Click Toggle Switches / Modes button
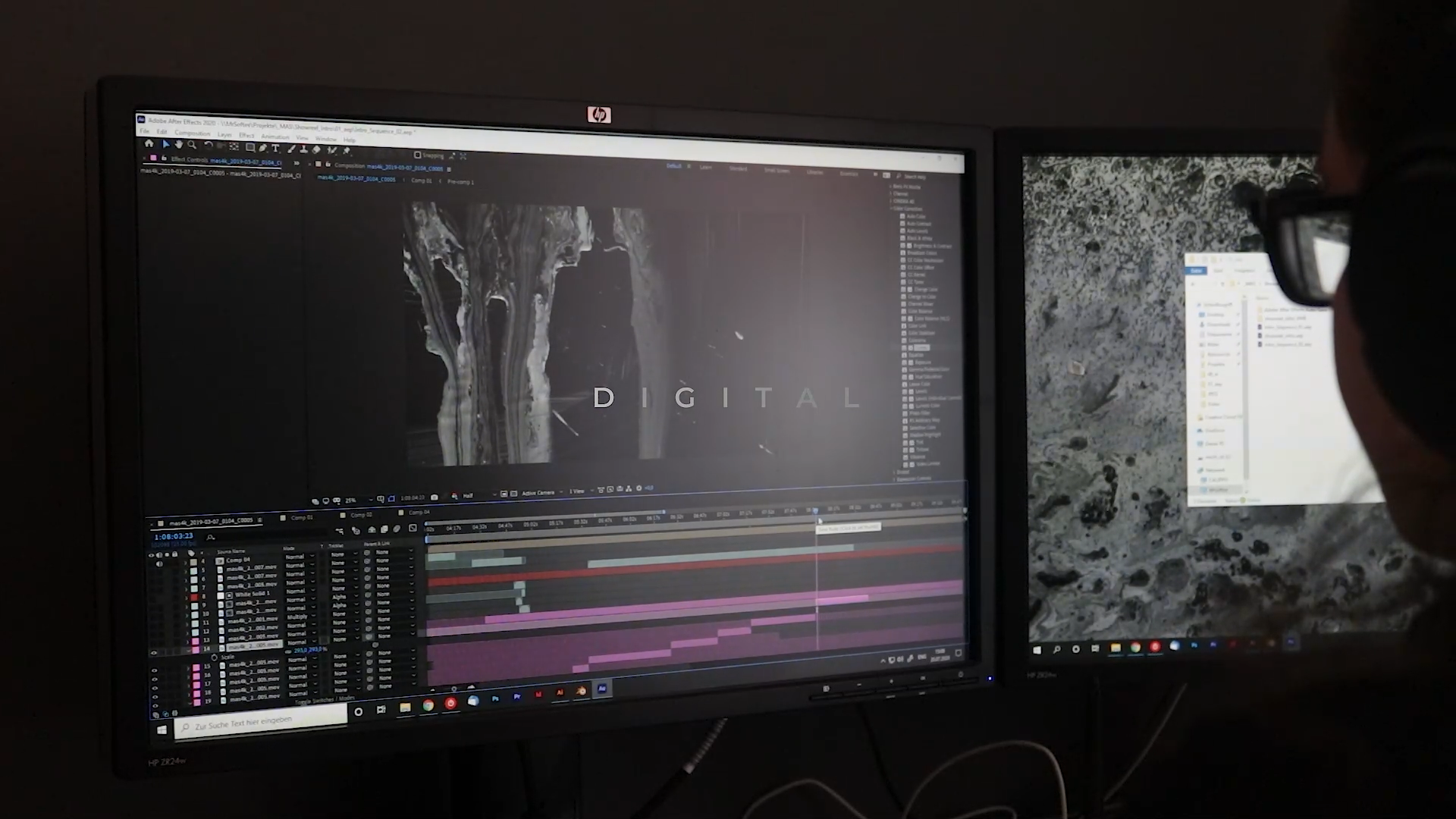1456x819 pixels. pyautogui.click(x=325, y=700)
